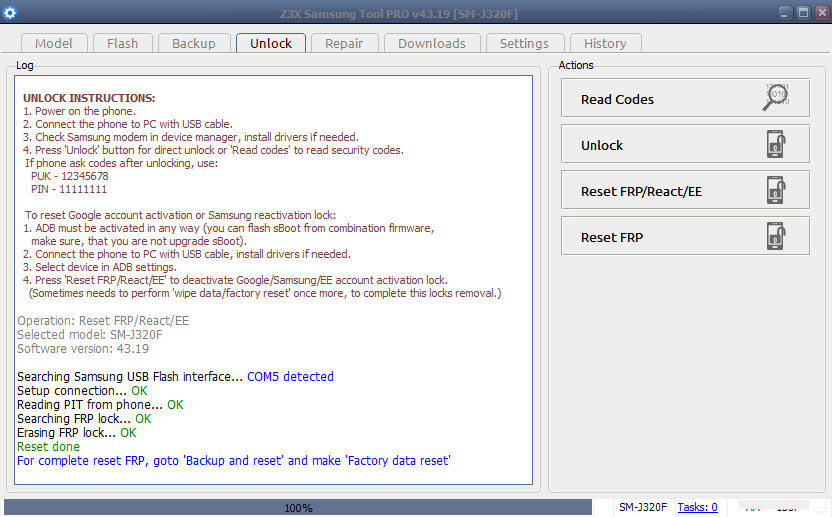The width and height of the screenshot is (832, 517).
Task: Click the SM-J320F status bar entry
Action: pyautogui.click(x=643, y=507)
